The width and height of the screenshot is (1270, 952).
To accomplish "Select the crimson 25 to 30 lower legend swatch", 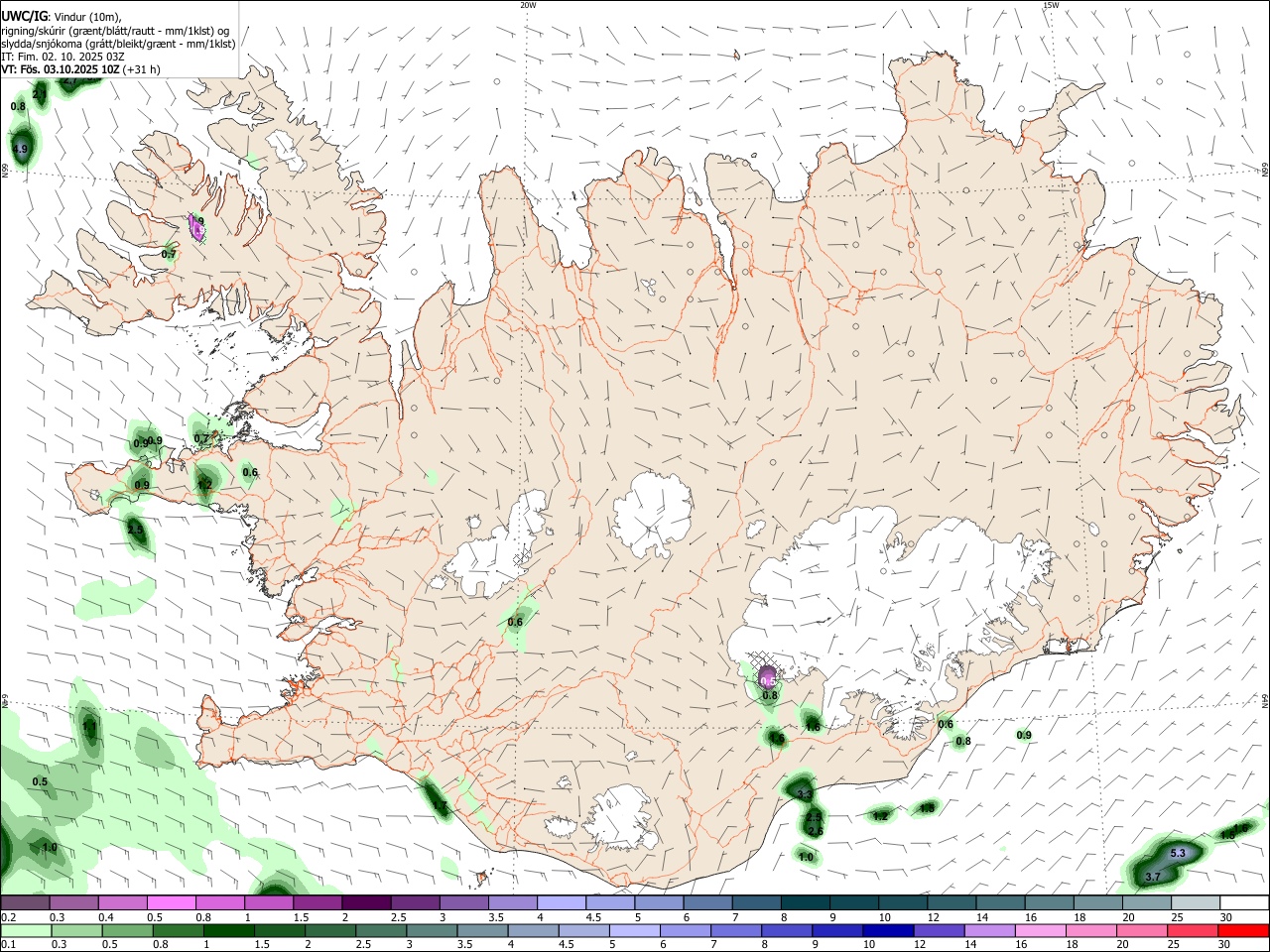I will (1194, 931).
